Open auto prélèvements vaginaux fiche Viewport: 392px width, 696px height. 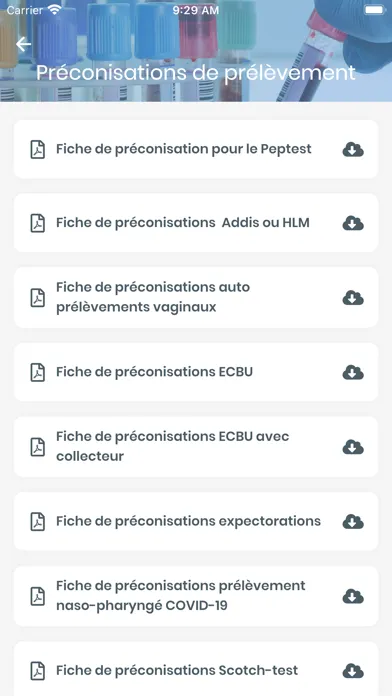tap(196, 297)
